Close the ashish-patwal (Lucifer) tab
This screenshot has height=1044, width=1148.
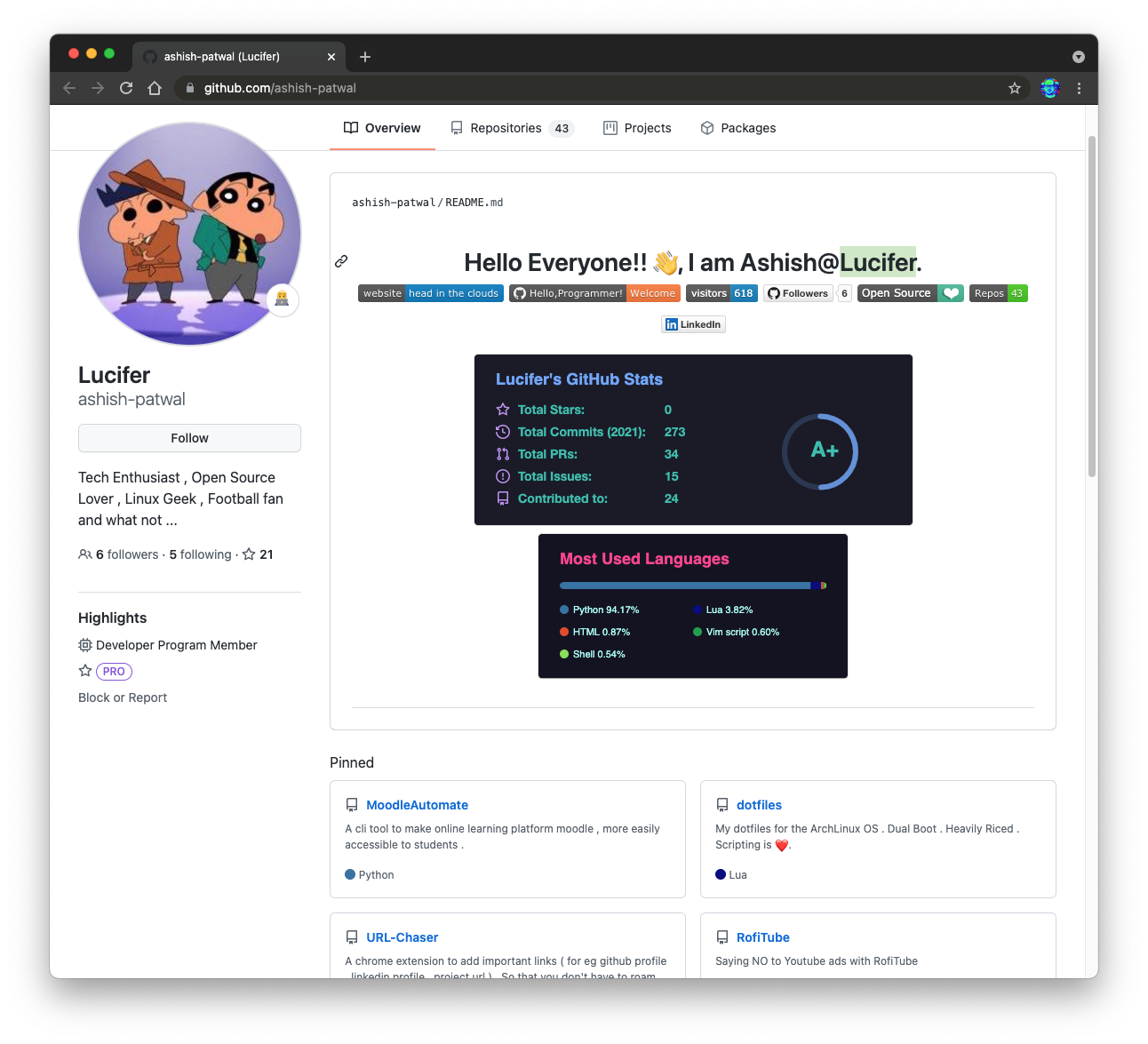331,57
